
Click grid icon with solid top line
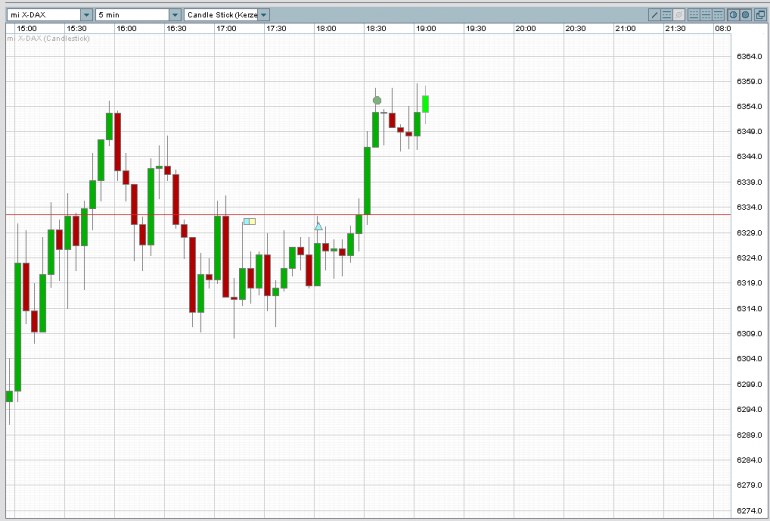tap(718, 15)
